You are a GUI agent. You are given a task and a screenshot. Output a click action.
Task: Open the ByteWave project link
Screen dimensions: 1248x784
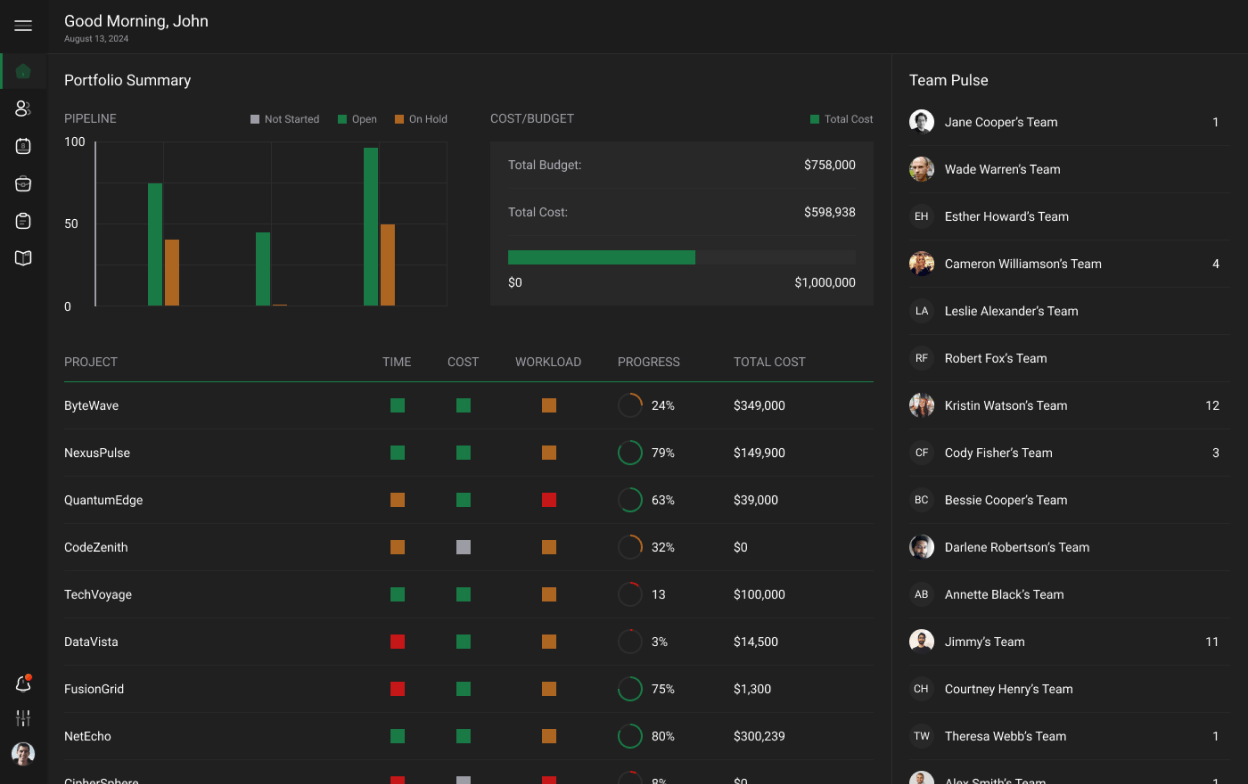[x=91, y=405]
